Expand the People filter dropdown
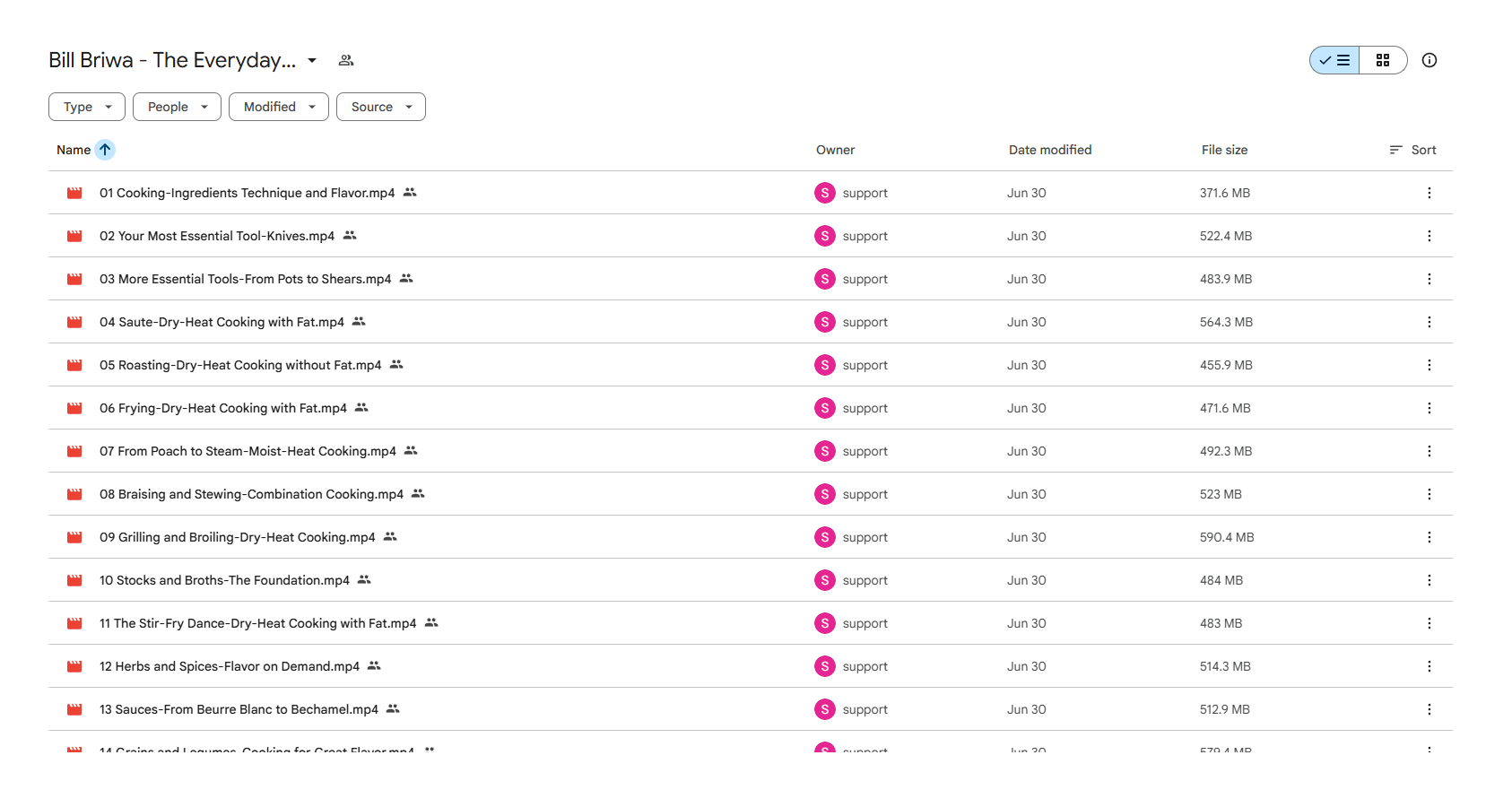This screenshot has width=1512, height=807. [177, 107]
